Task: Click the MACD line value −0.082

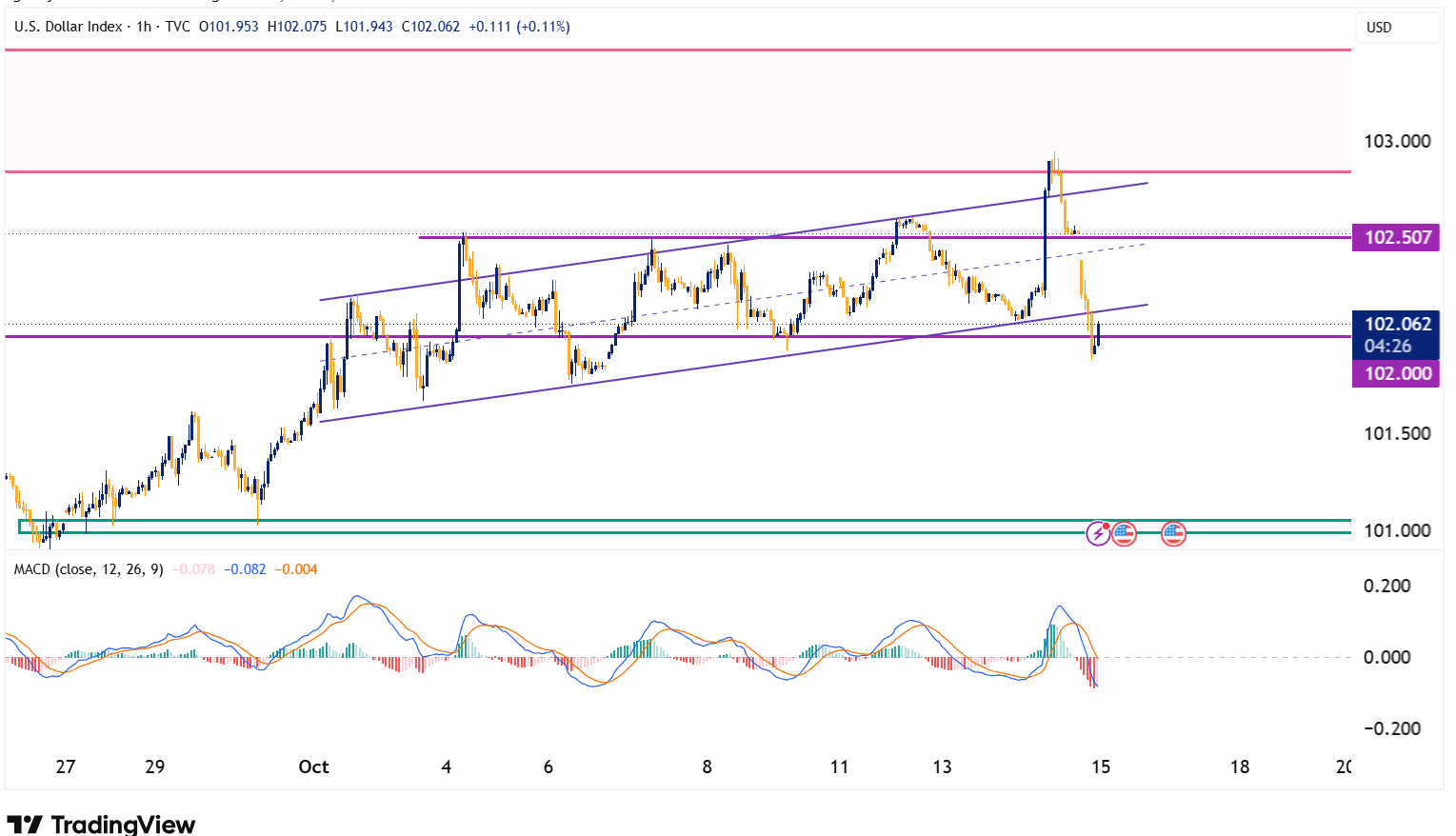Action: (x=245, y=569)
